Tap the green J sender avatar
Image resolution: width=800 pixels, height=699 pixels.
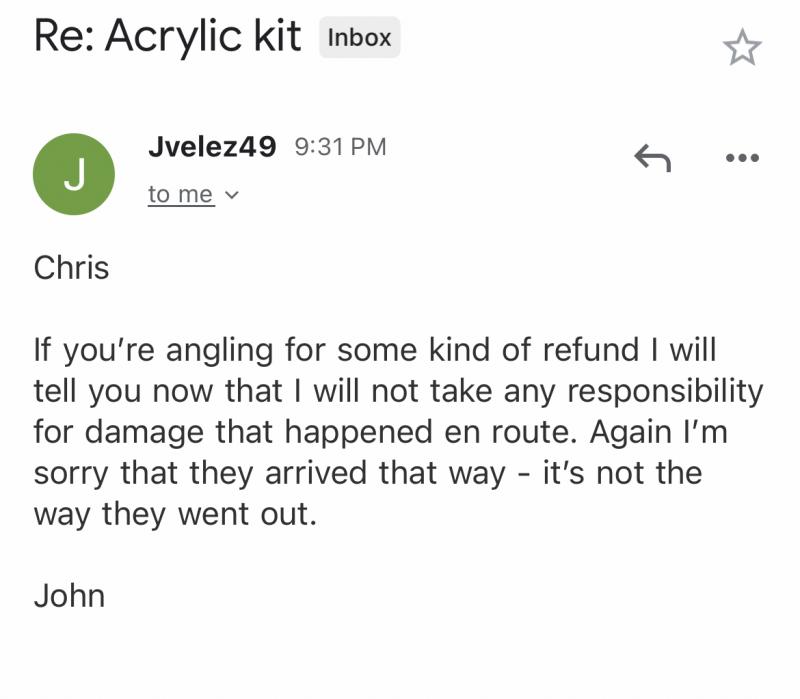(73, 173)
